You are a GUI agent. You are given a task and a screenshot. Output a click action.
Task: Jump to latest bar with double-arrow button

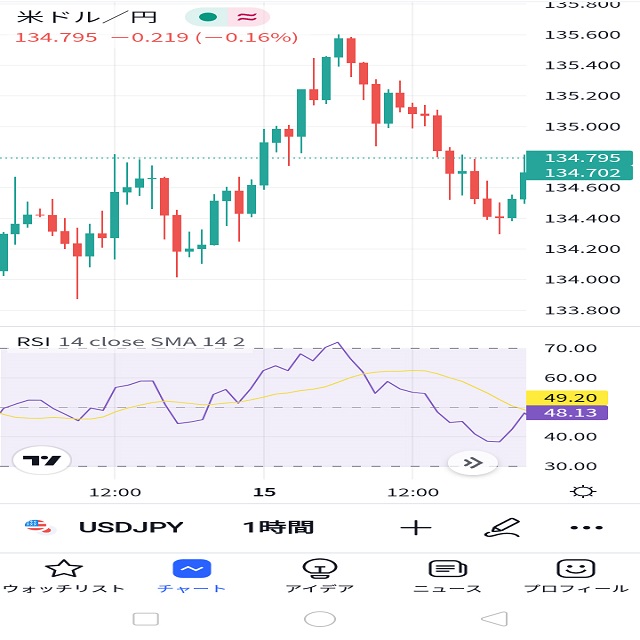473,463
